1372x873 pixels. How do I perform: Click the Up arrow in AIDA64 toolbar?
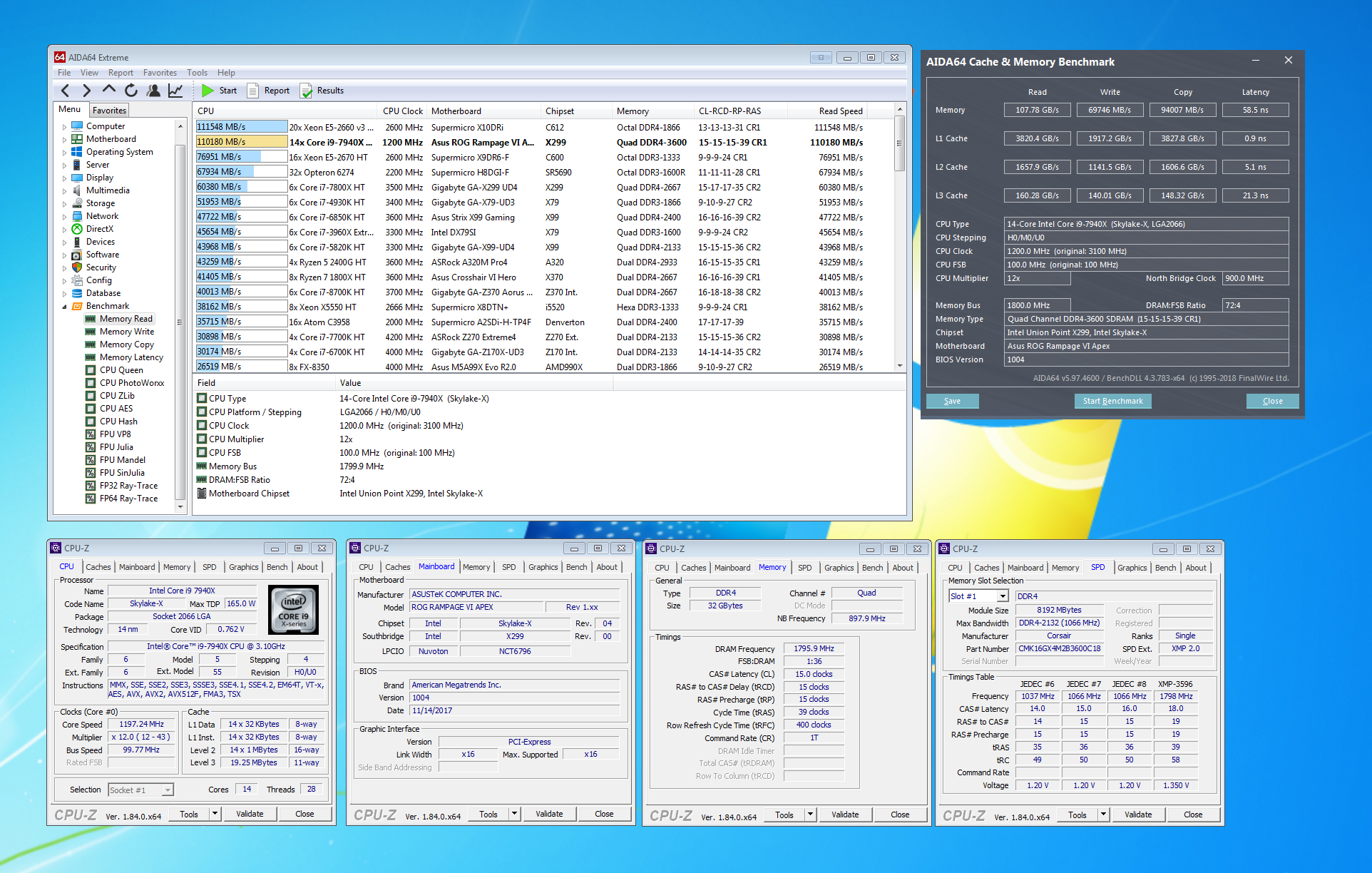(108, 90)
